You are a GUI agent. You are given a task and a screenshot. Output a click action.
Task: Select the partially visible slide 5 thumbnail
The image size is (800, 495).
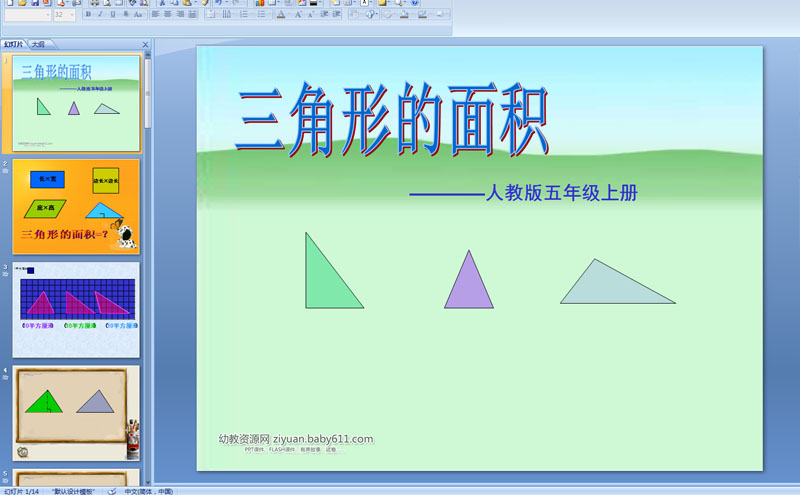pos(76,477)
